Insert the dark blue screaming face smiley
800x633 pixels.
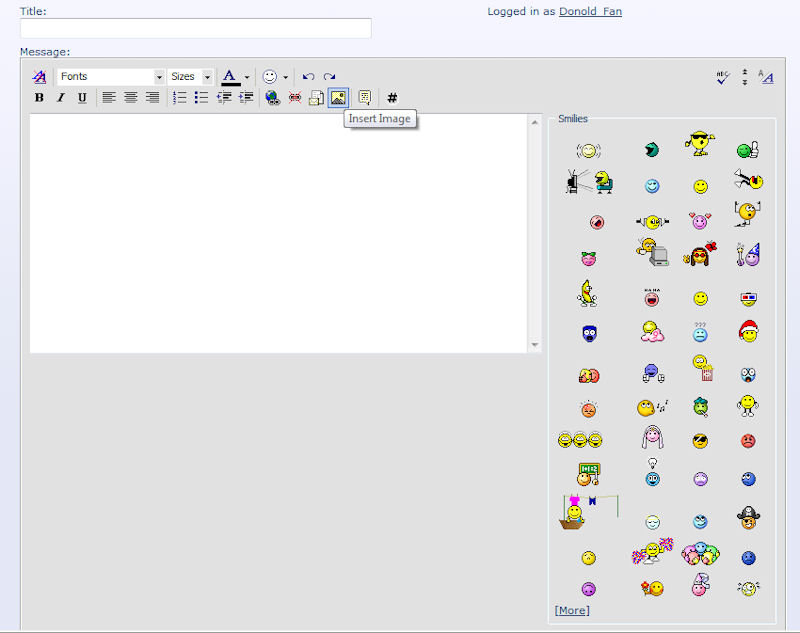(589, 334)
